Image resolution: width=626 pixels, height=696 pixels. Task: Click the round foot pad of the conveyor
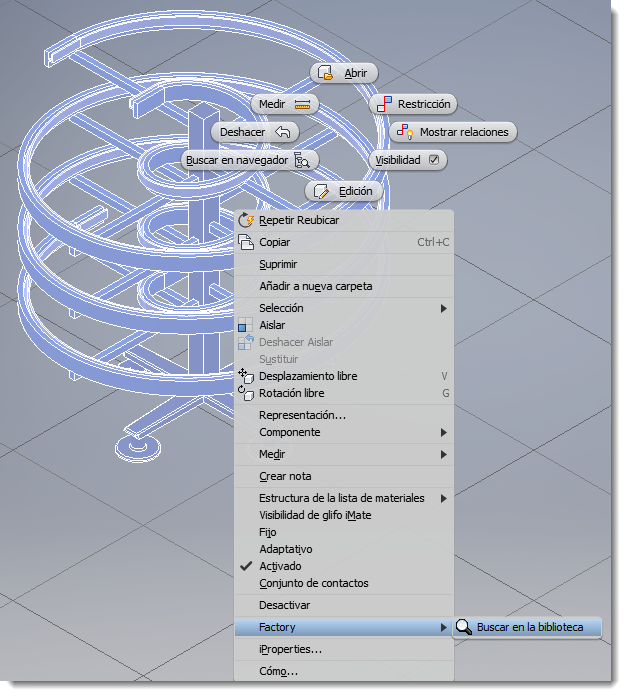[138, 448]
